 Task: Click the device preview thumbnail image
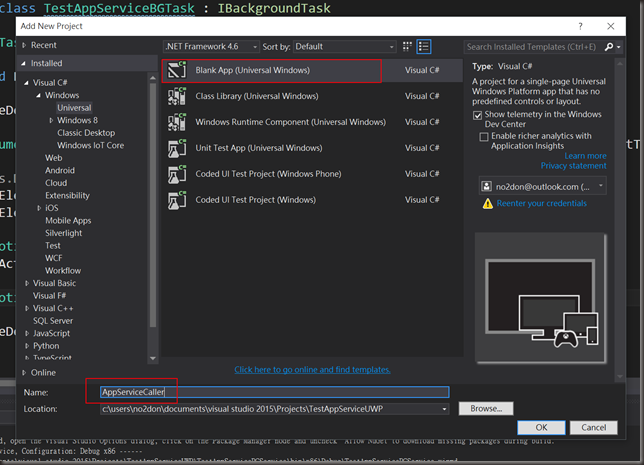541,299
